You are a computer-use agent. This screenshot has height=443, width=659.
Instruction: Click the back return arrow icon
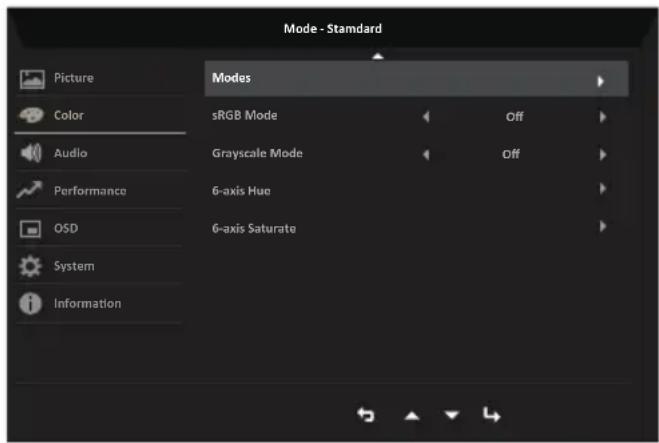coord(365,415)
